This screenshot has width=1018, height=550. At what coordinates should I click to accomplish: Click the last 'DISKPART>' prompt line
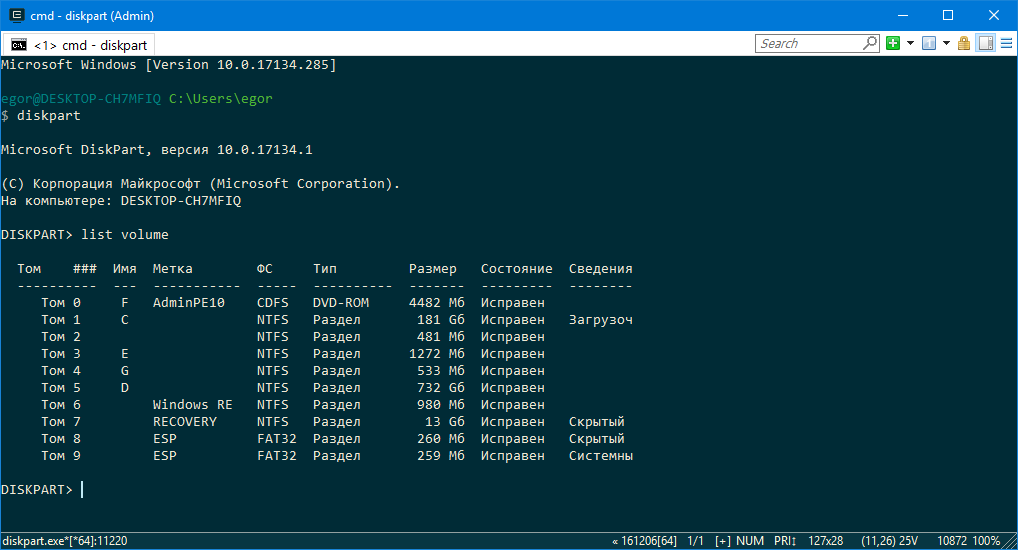[36, 490]
